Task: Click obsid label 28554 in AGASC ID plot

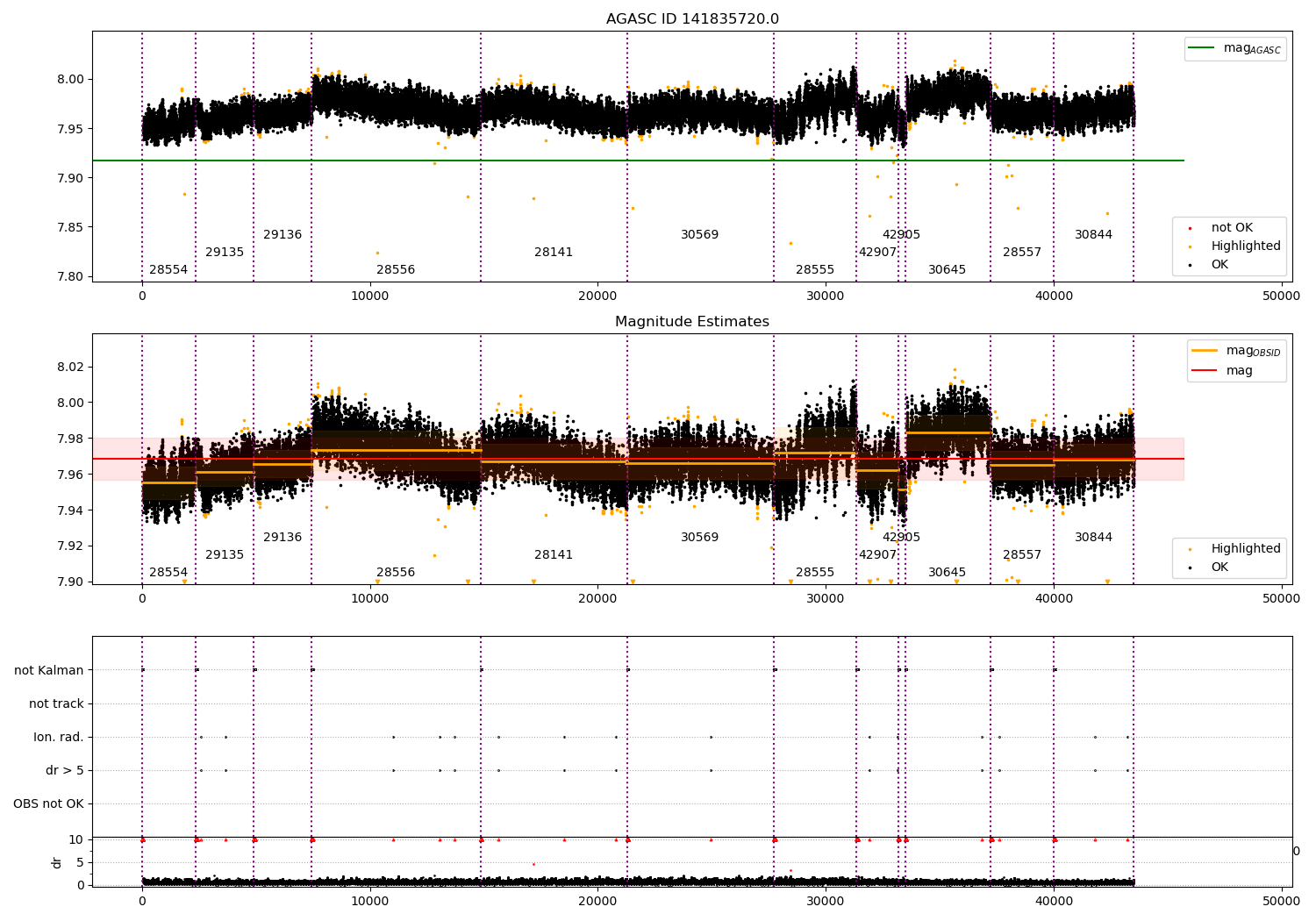Action: pos(168,270)
